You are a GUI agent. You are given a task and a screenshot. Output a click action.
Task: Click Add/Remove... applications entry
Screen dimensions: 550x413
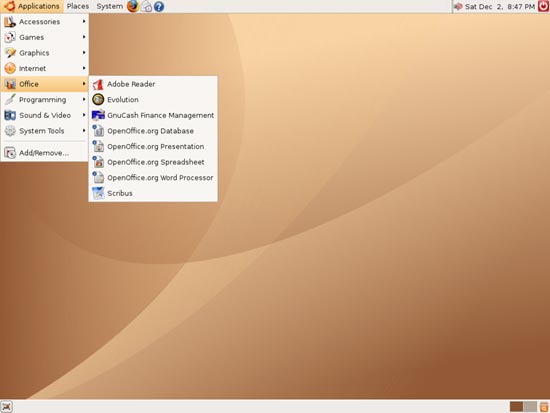click(45, 153)
